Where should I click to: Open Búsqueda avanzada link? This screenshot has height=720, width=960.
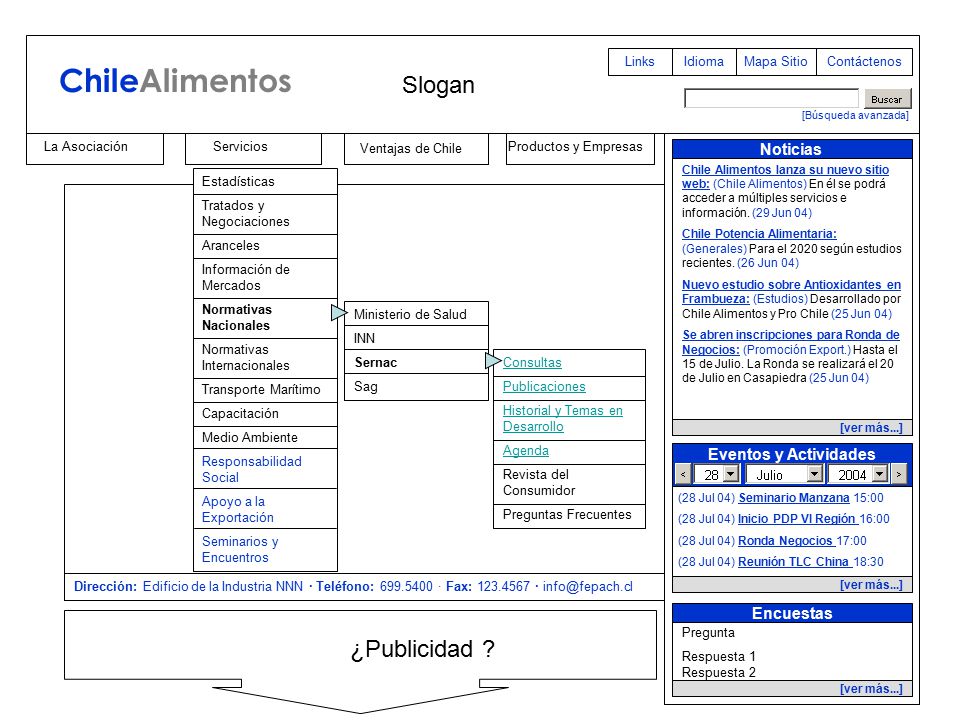pos(855,115)
